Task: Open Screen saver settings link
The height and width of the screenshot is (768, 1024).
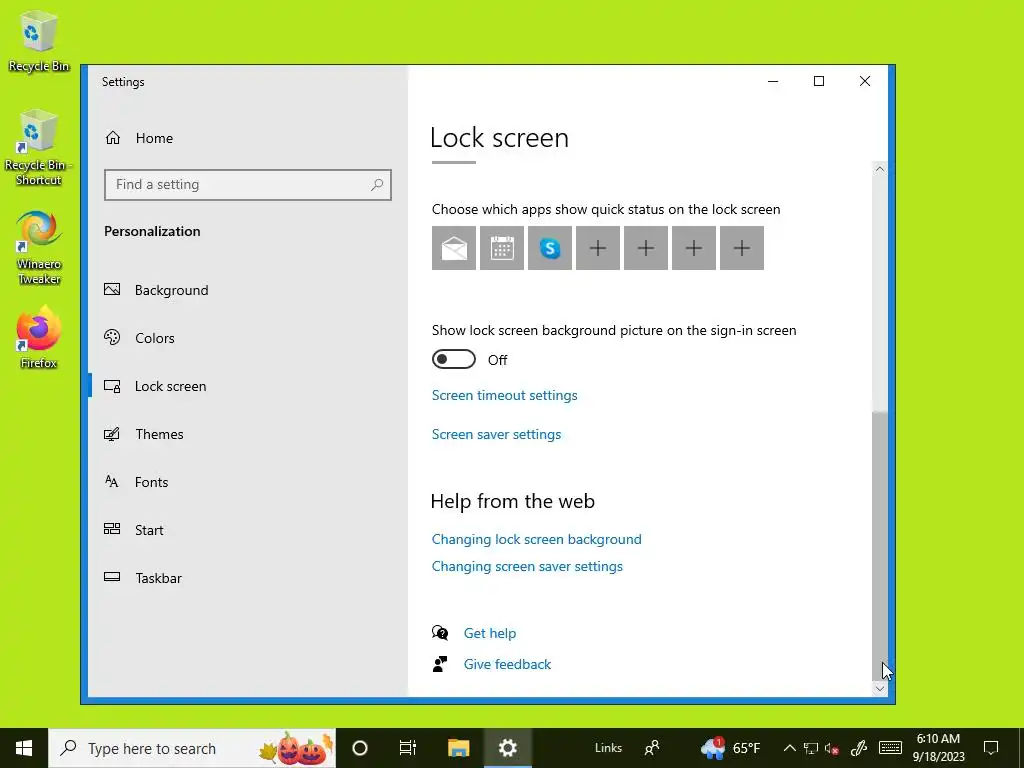Action: point(496,434)
